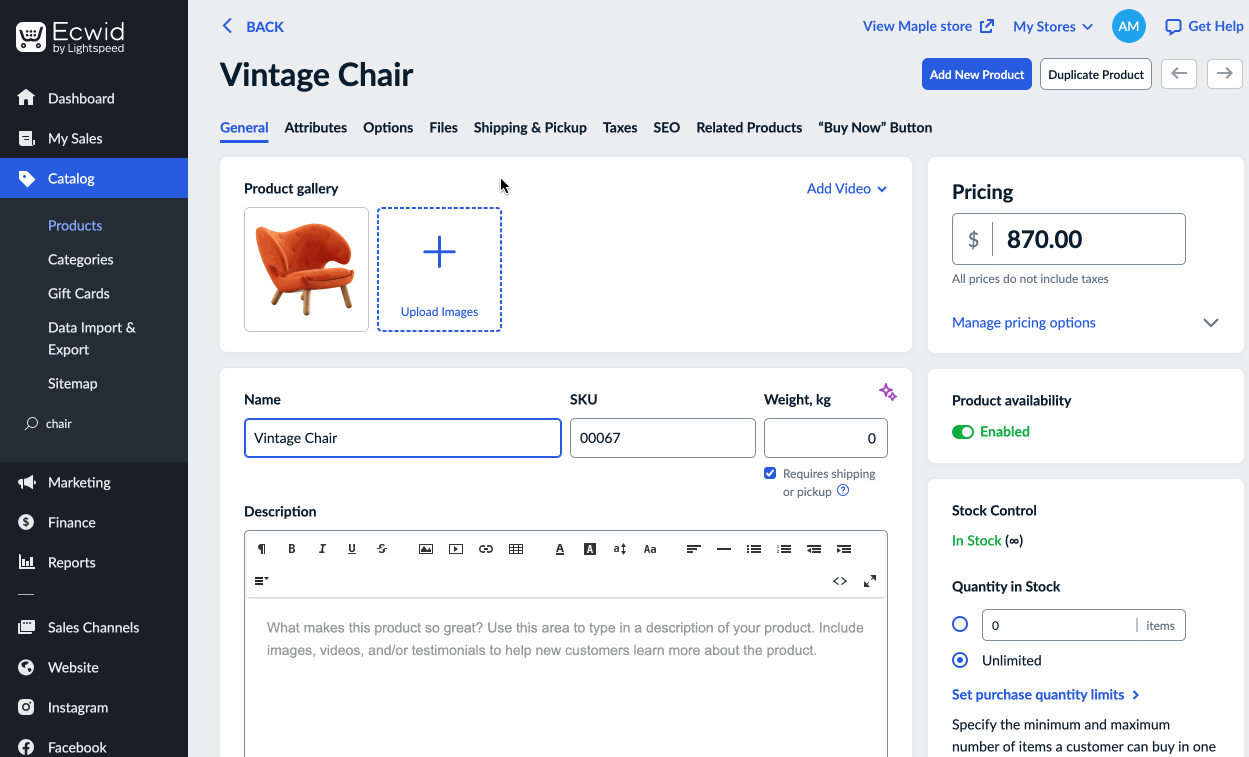Expand Manage pricing options chevron
The image size is (1249, 757).
pos(1211,323)
